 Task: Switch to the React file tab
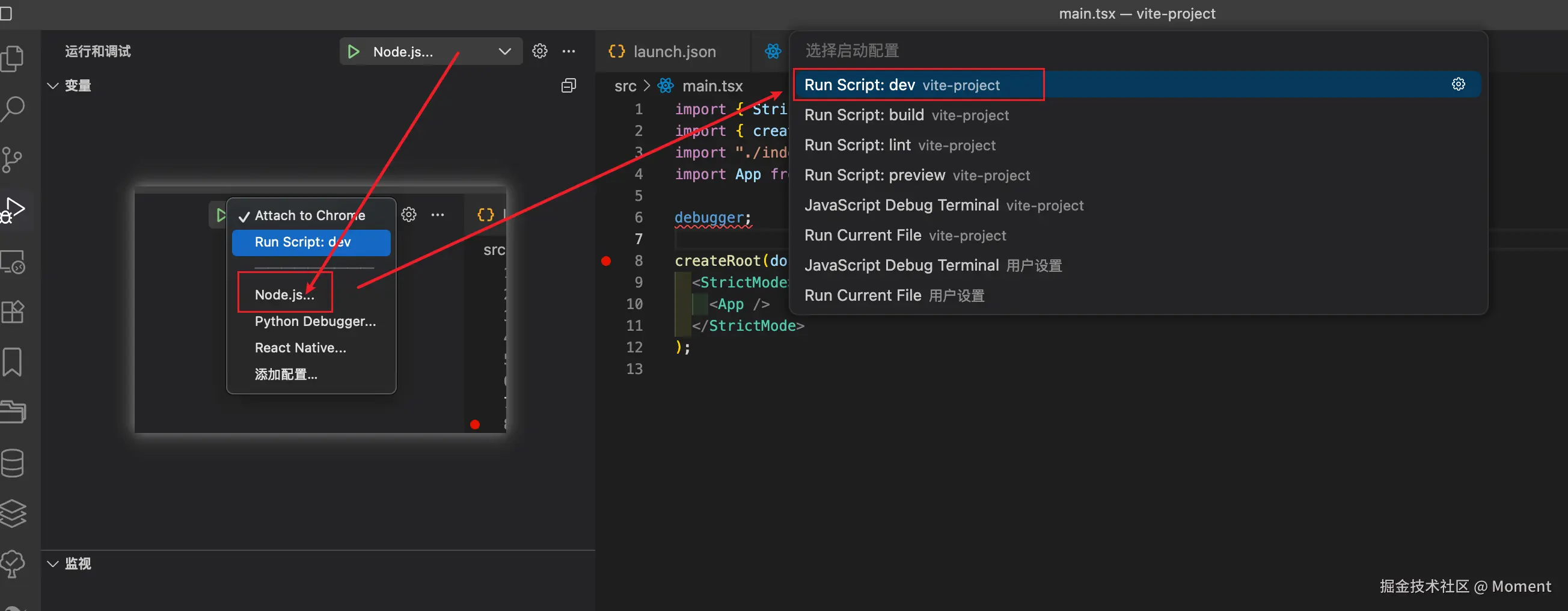click(773, 52)
